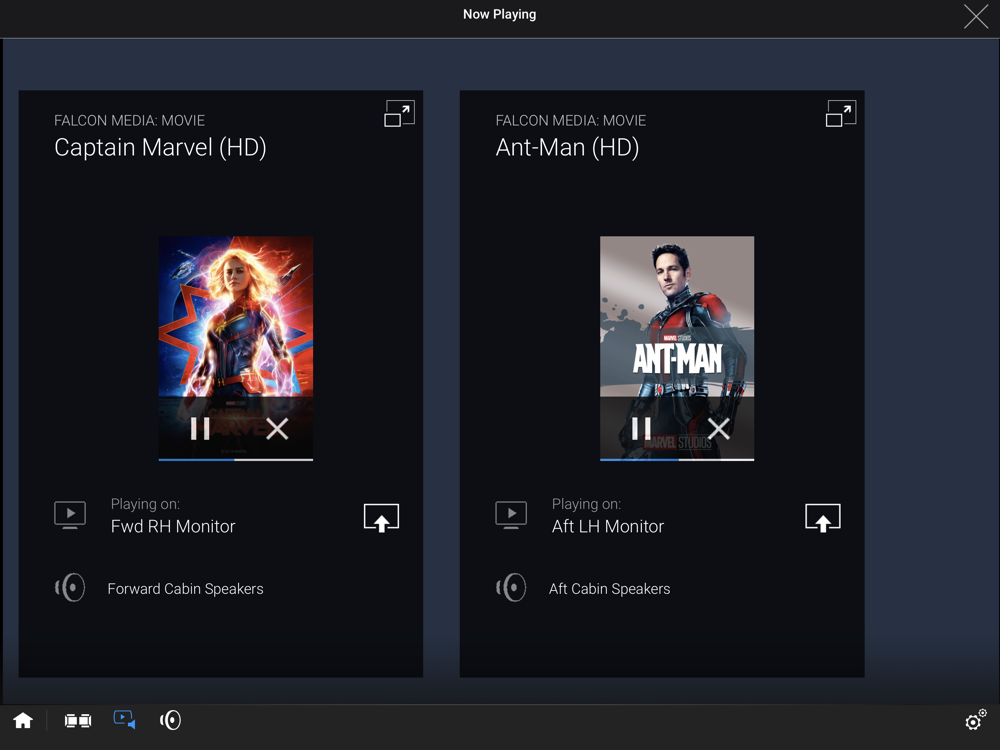1000x750 pixels.
Task: Click the Captain Marvel progress bar
Action: click(236, 459)
